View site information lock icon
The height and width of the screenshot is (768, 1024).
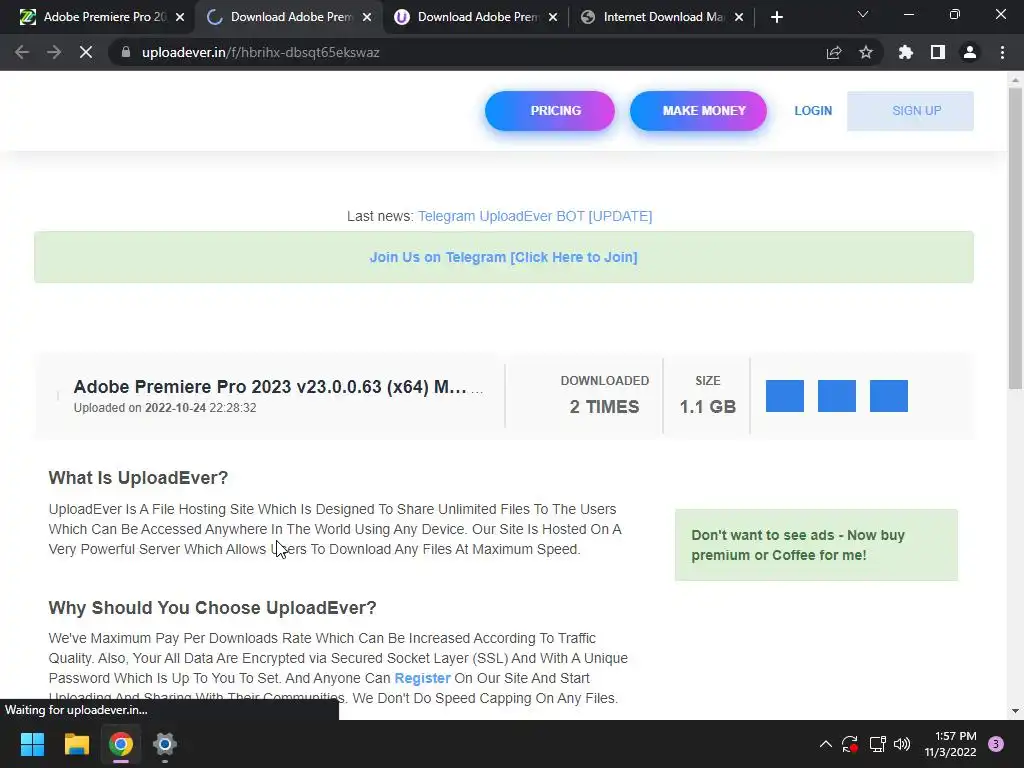pyautogui.click(x=125, y=52)
